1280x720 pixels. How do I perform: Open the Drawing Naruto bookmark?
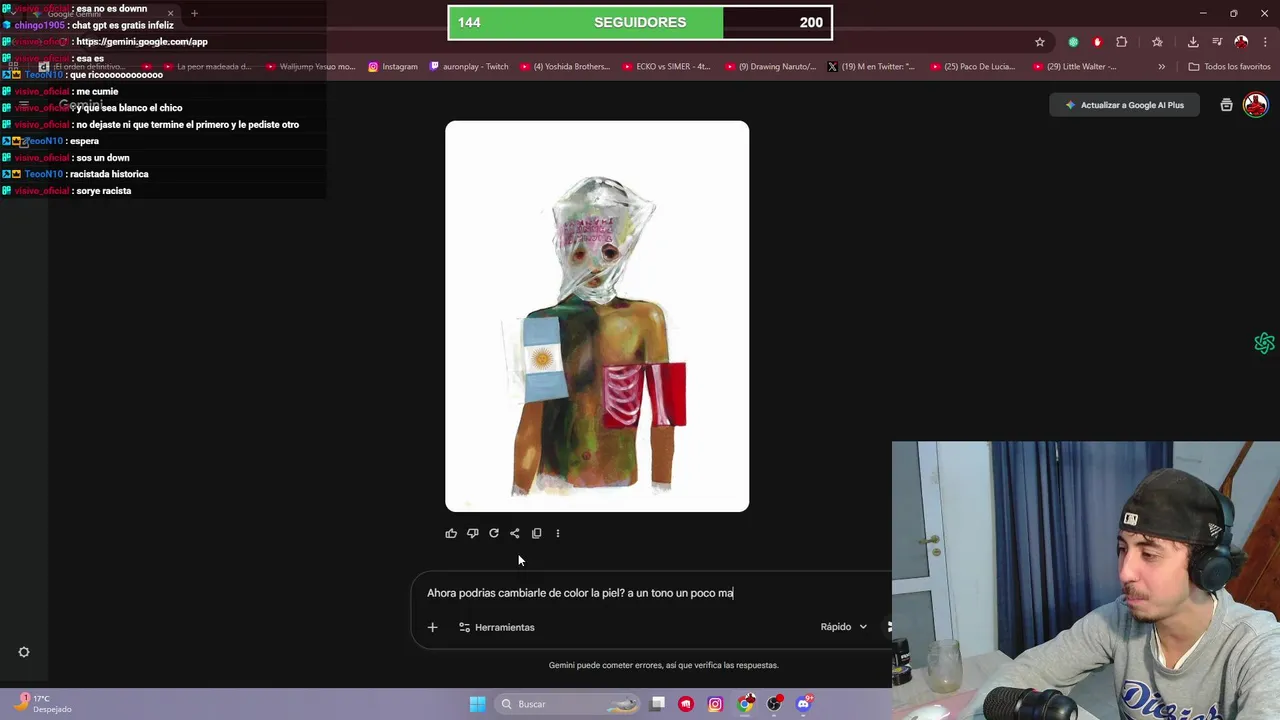click(x=770, y=67)
